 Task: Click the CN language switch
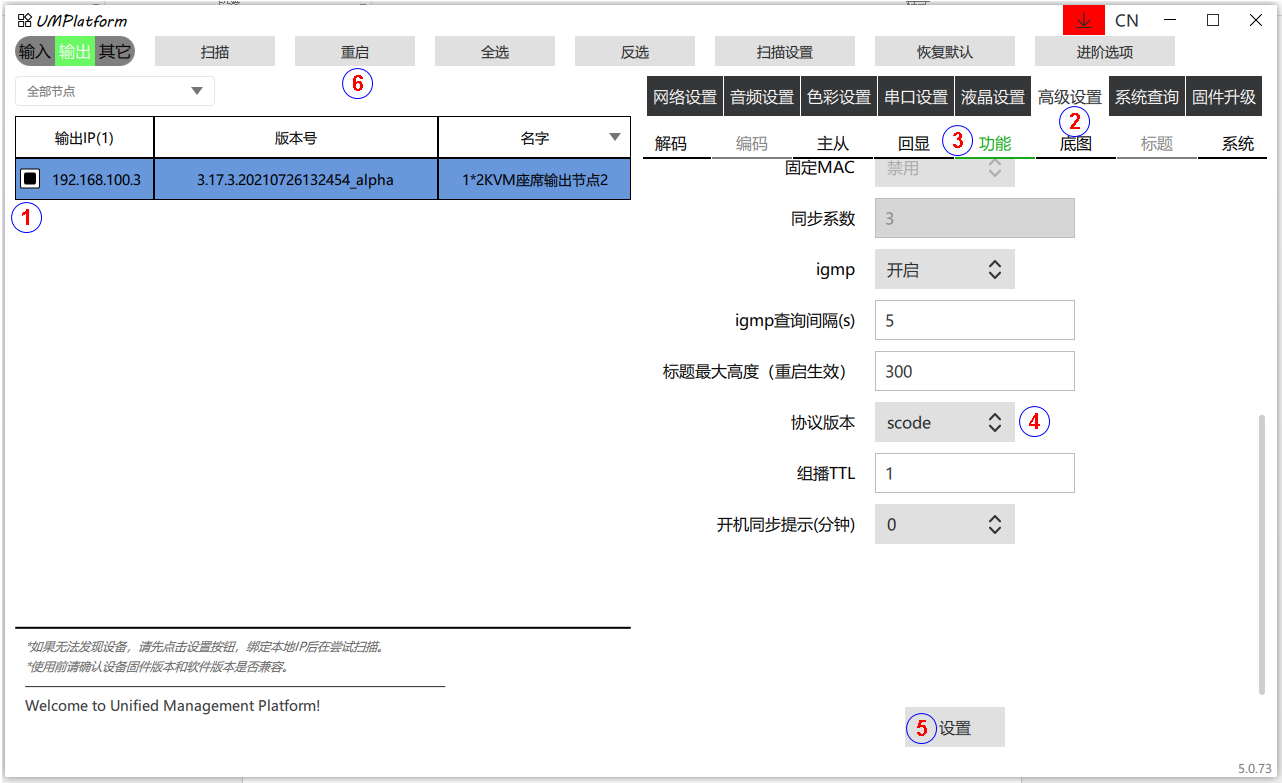tap(1126, 20)
